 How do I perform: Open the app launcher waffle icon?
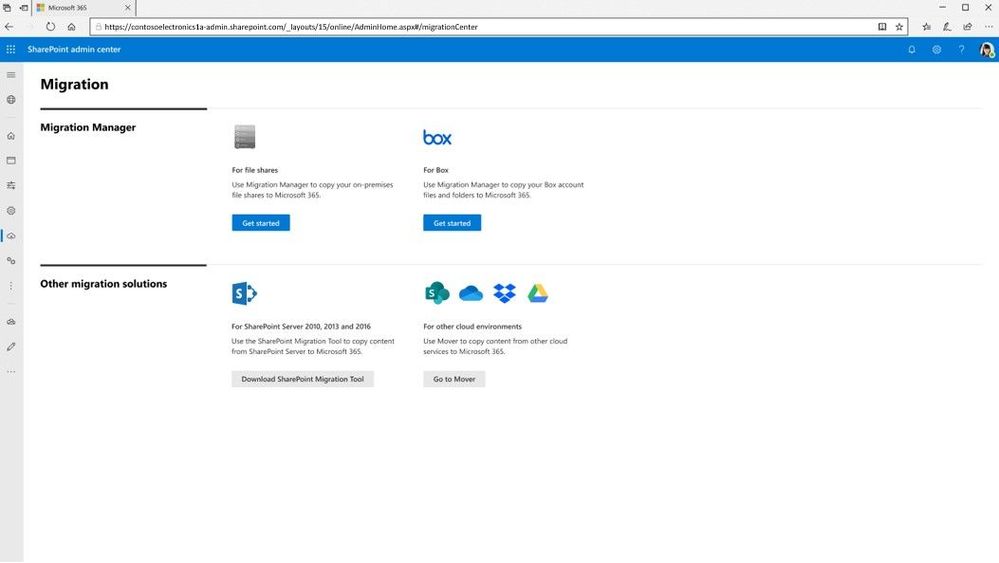11,49
